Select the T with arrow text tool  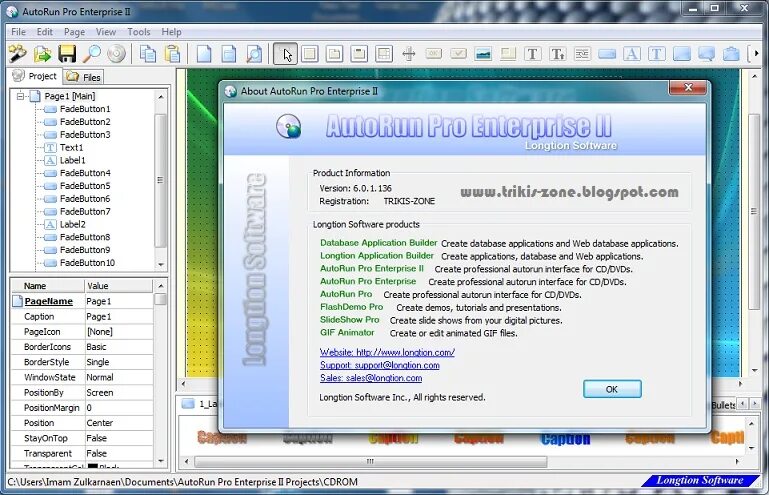click(558, 53)
